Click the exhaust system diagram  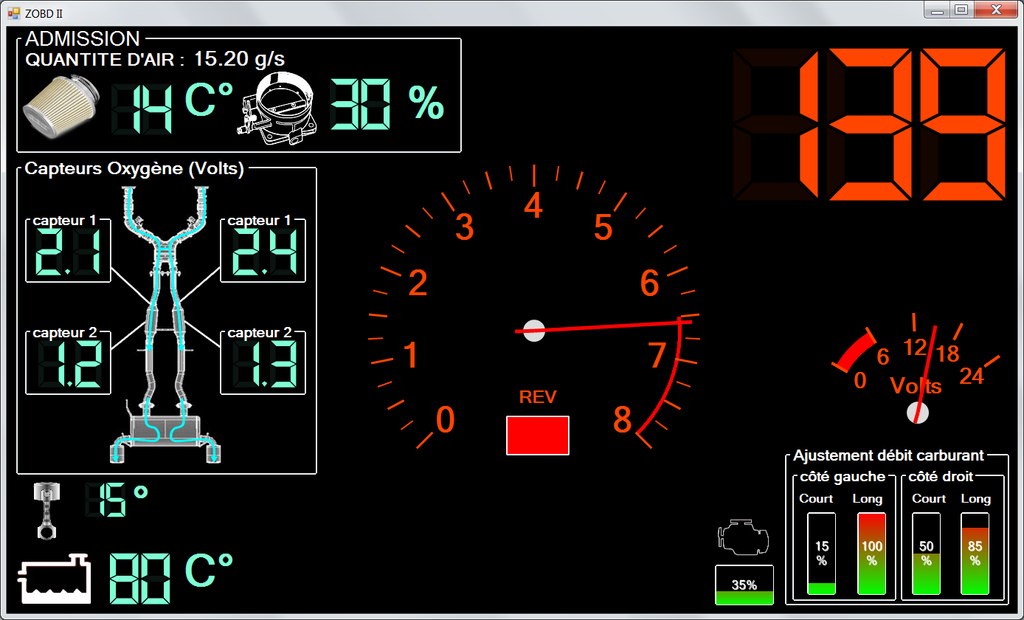coord(165,330)
